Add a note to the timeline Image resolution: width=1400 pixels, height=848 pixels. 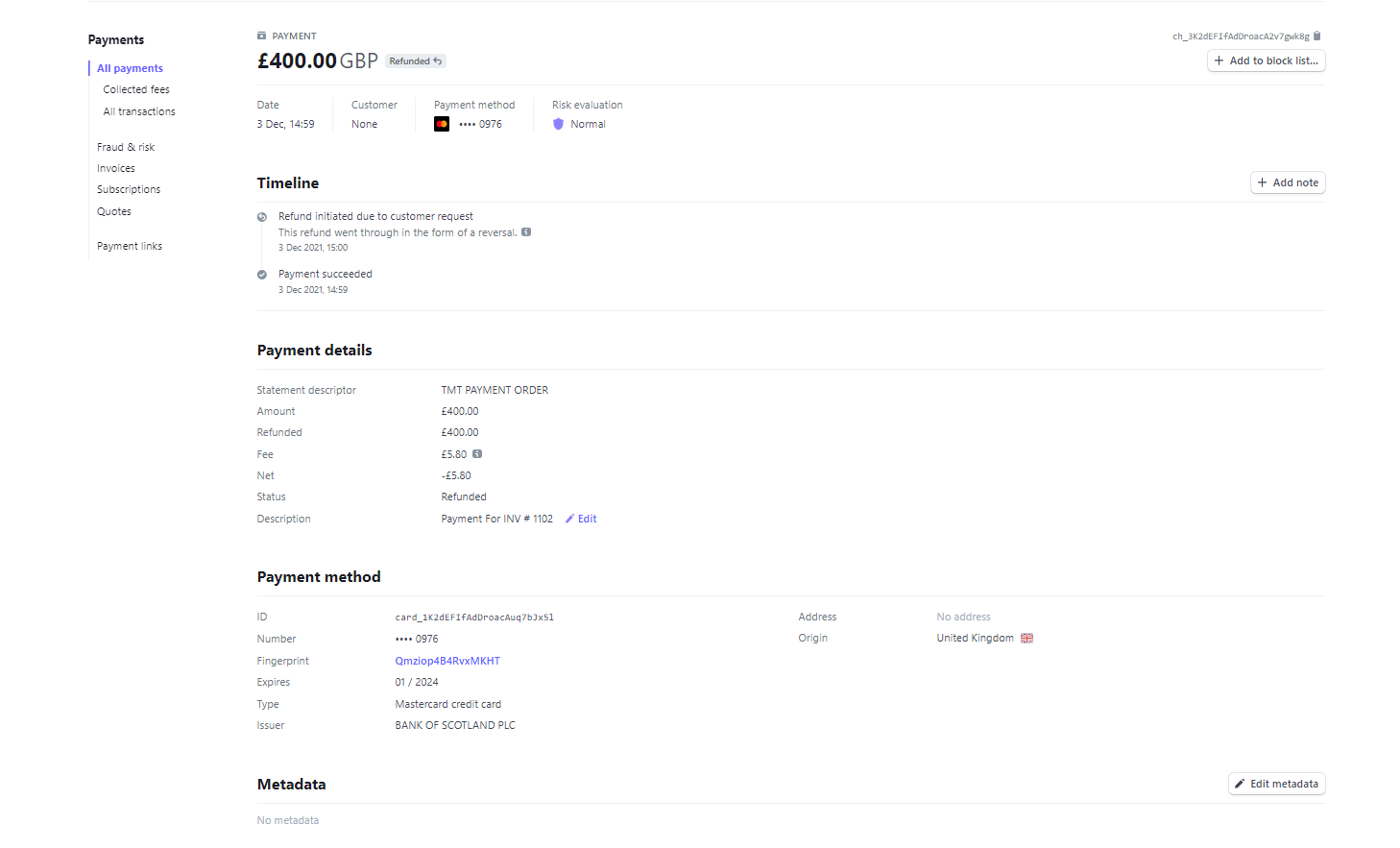(x=1288, y=182)
